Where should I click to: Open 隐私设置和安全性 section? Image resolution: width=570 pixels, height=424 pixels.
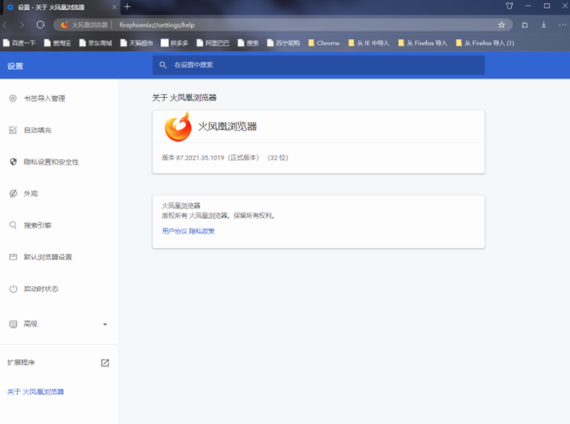pos(51,162)
